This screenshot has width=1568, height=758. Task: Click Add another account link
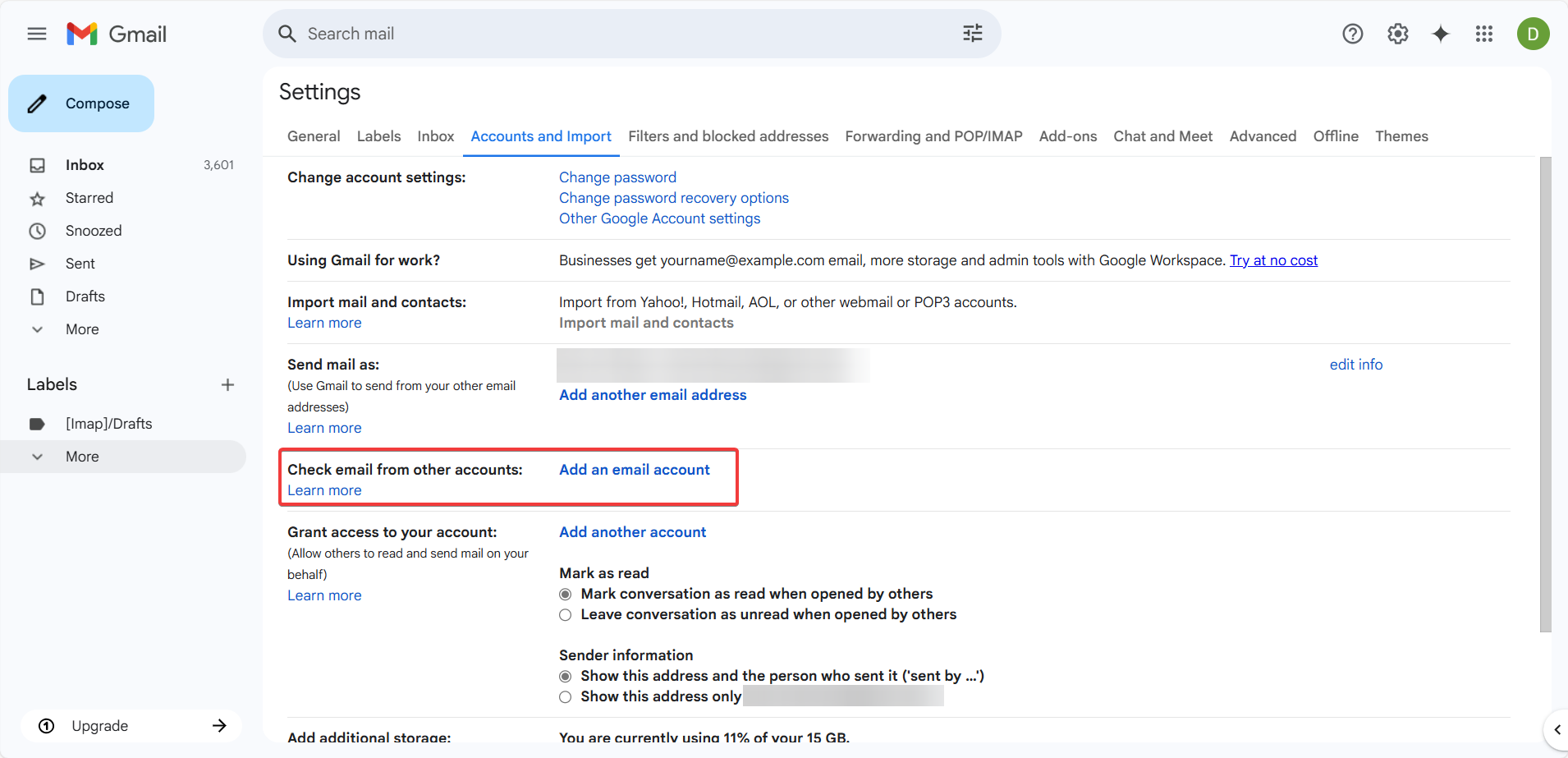coord(632,532)
